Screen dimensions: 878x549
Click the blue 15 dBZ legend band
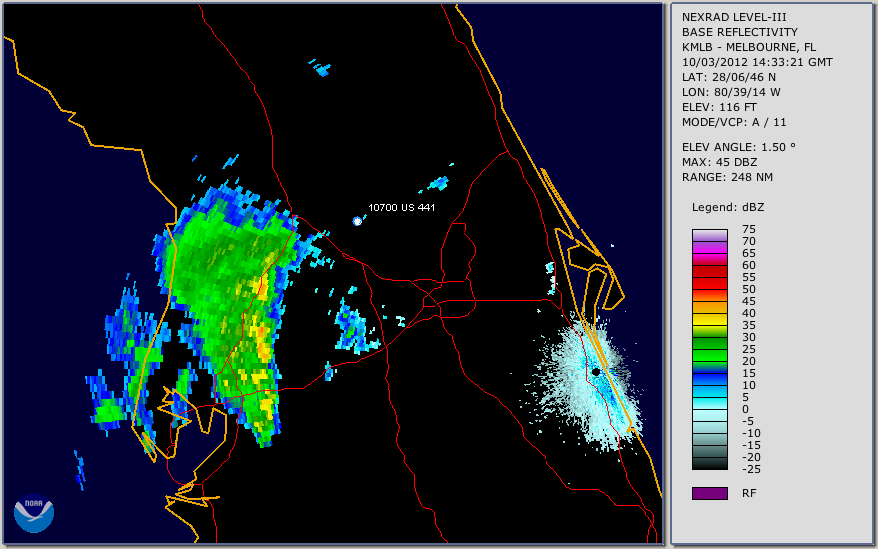[x=710, y=380]
